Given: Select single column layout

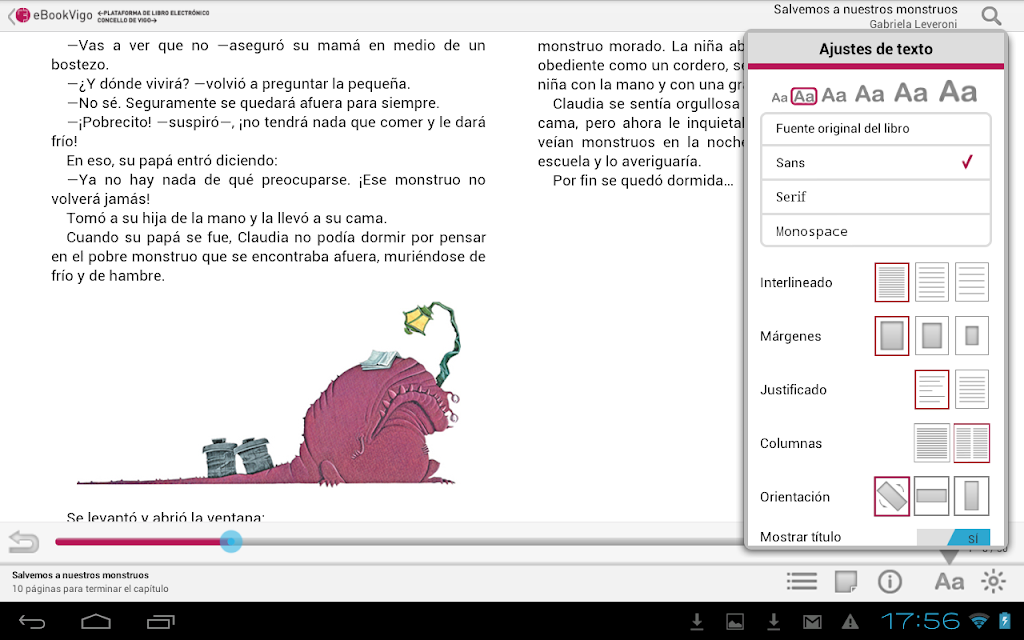Looking at the screenshot, I should coord(931,443).
